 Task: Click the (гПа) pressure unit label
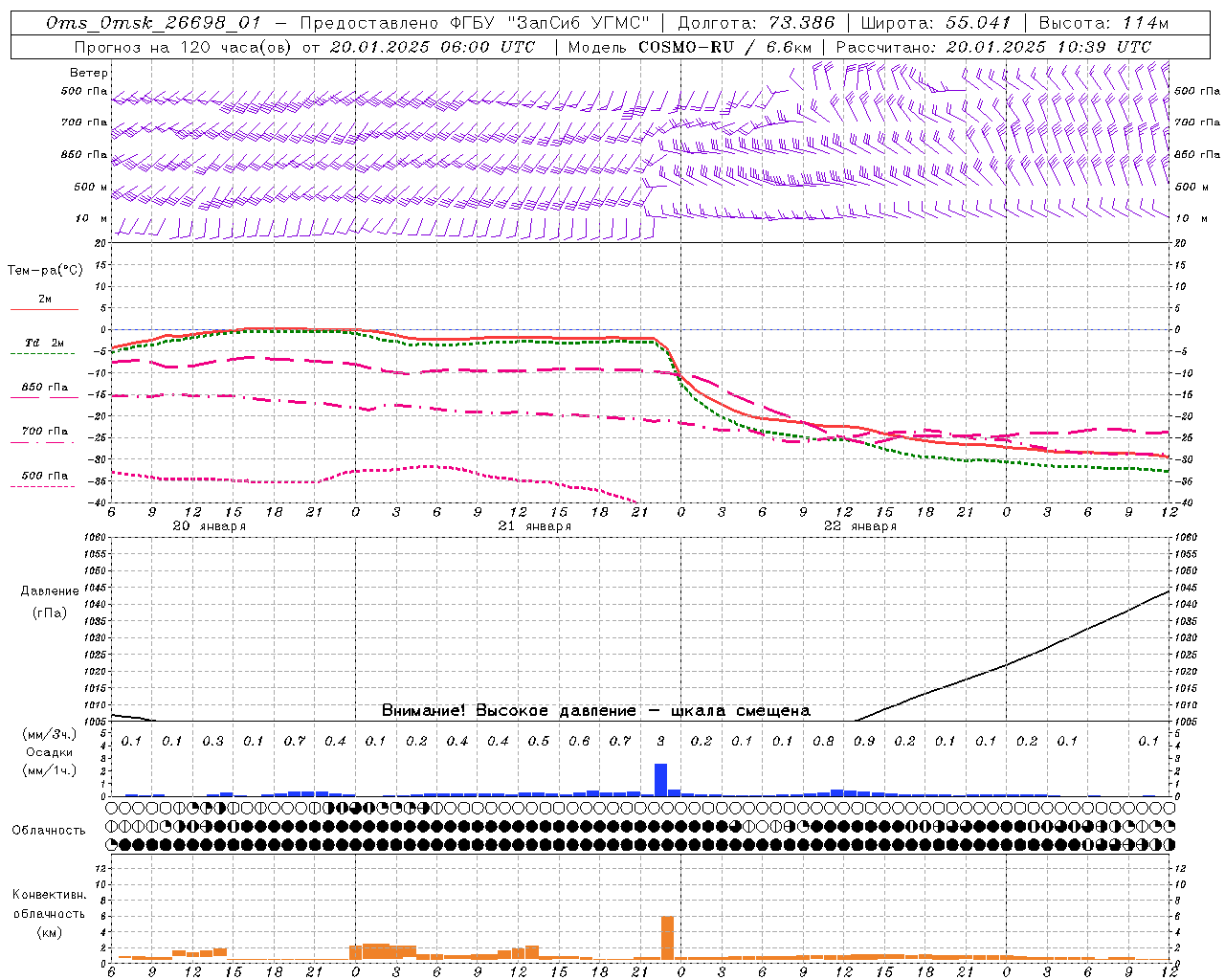[50, 613]
